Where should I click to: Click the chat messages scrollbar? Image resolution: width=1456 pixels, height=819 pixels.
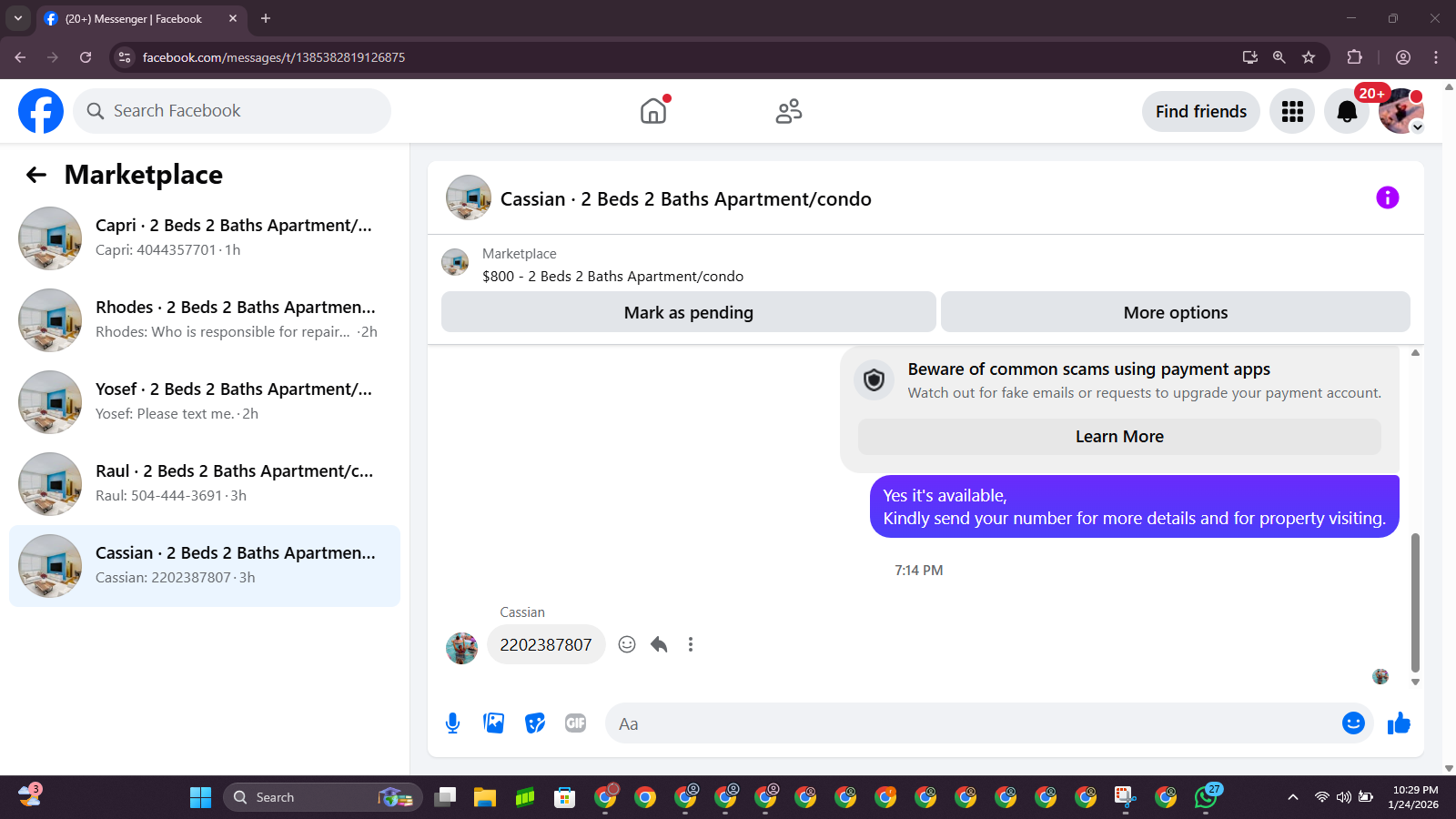1415,602
